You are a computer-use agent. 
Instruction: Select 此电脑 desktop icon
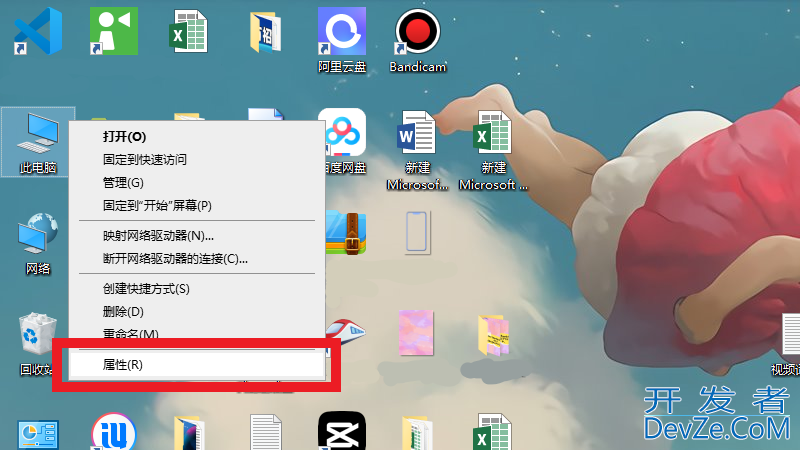[38, 142]
